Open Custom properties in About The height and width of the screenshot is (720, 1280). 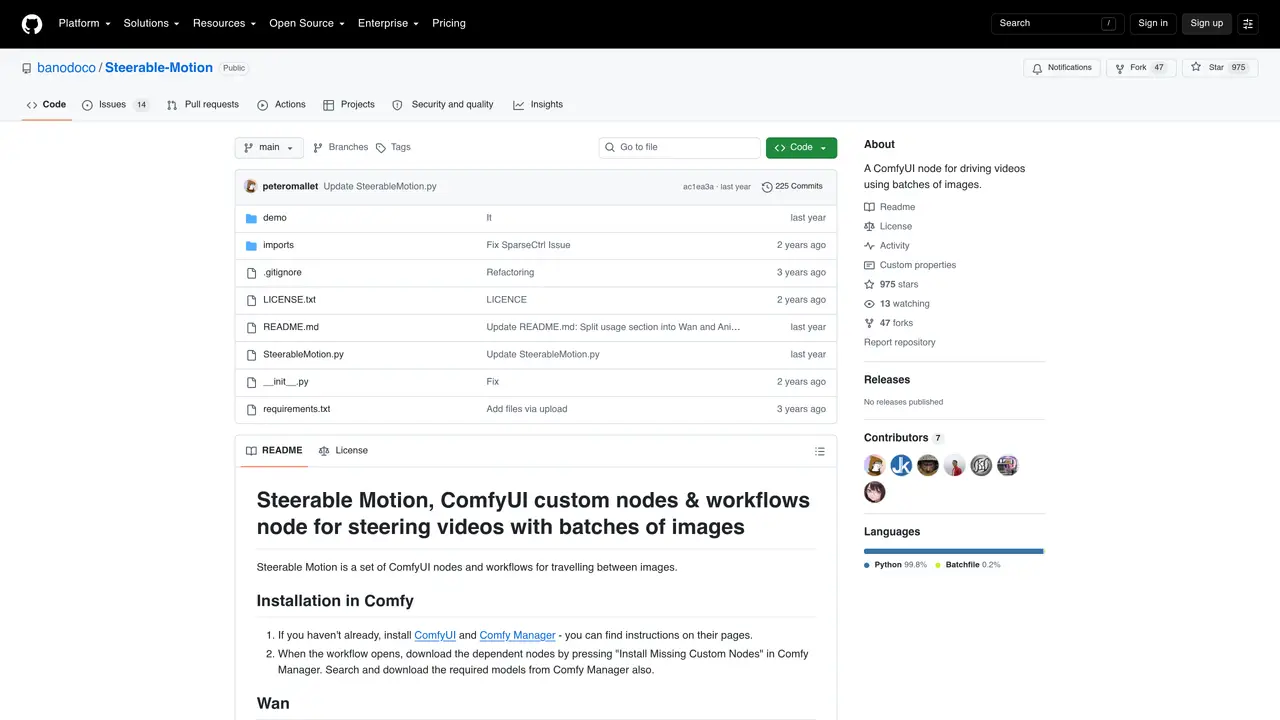point(910,265)
